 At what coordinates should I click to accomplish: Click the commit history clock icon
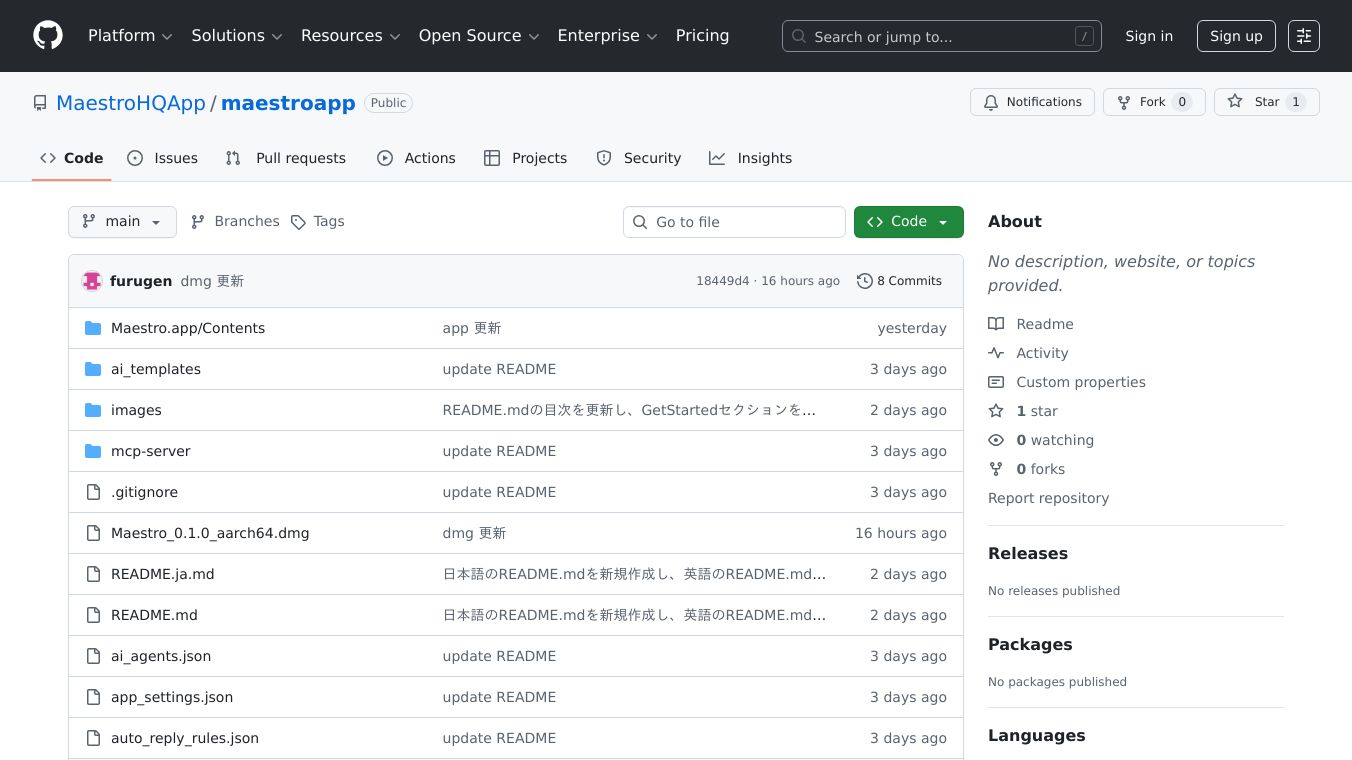(864, 281)
